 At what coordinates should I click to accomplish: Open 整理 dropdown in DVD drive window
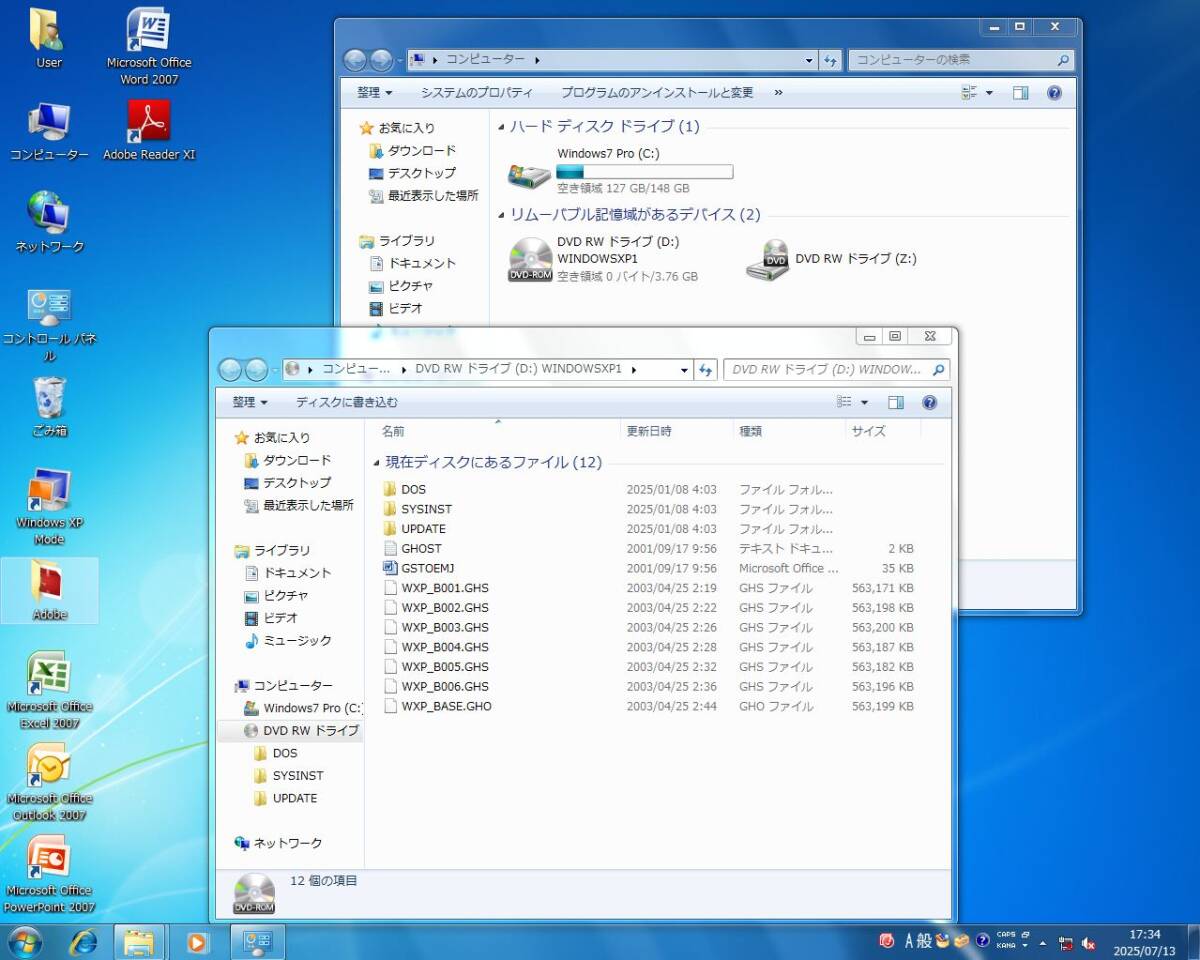click(250, 402)
